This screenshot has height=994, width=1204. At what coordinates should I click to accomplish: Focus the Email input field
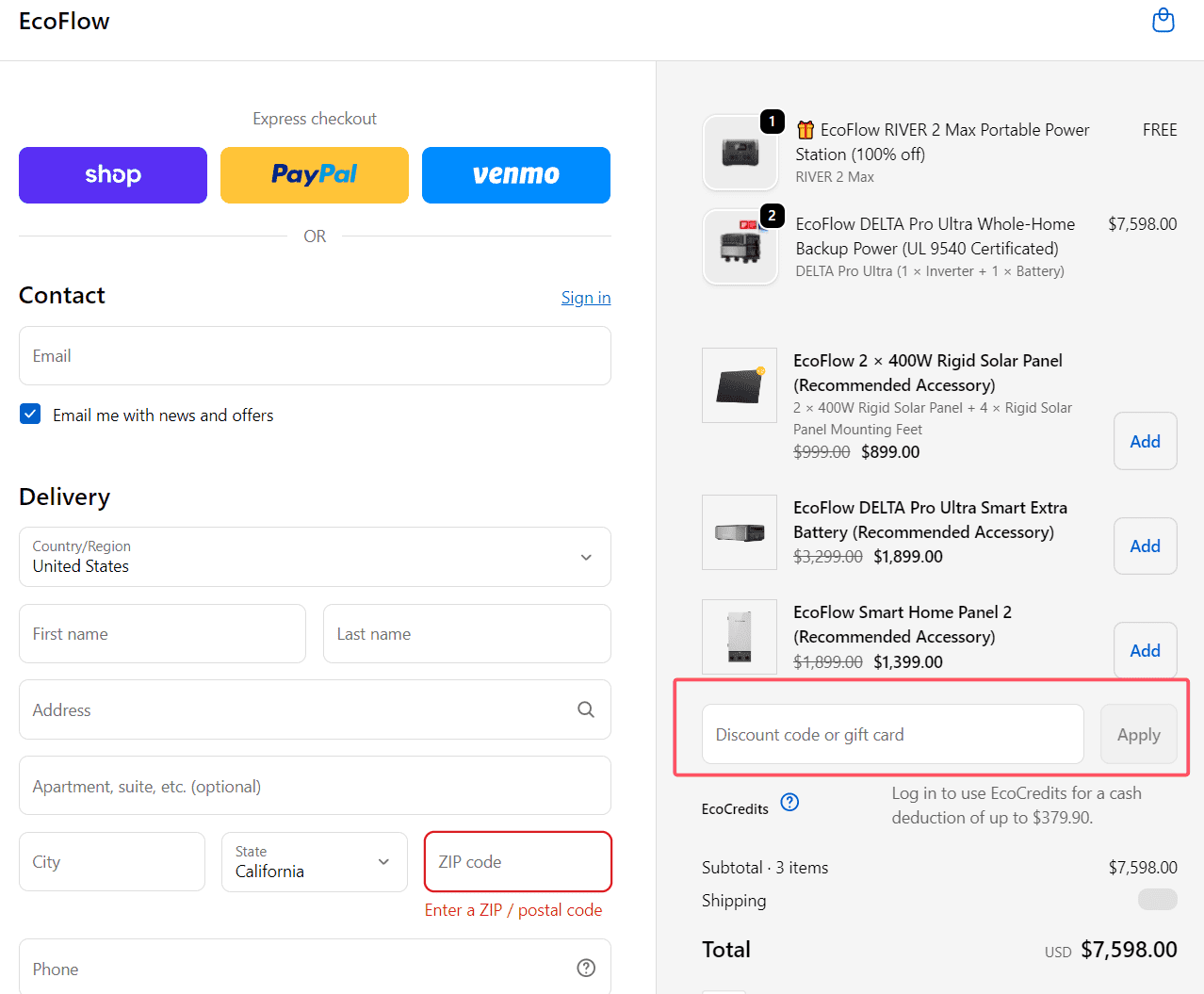[x=315, y=355]
